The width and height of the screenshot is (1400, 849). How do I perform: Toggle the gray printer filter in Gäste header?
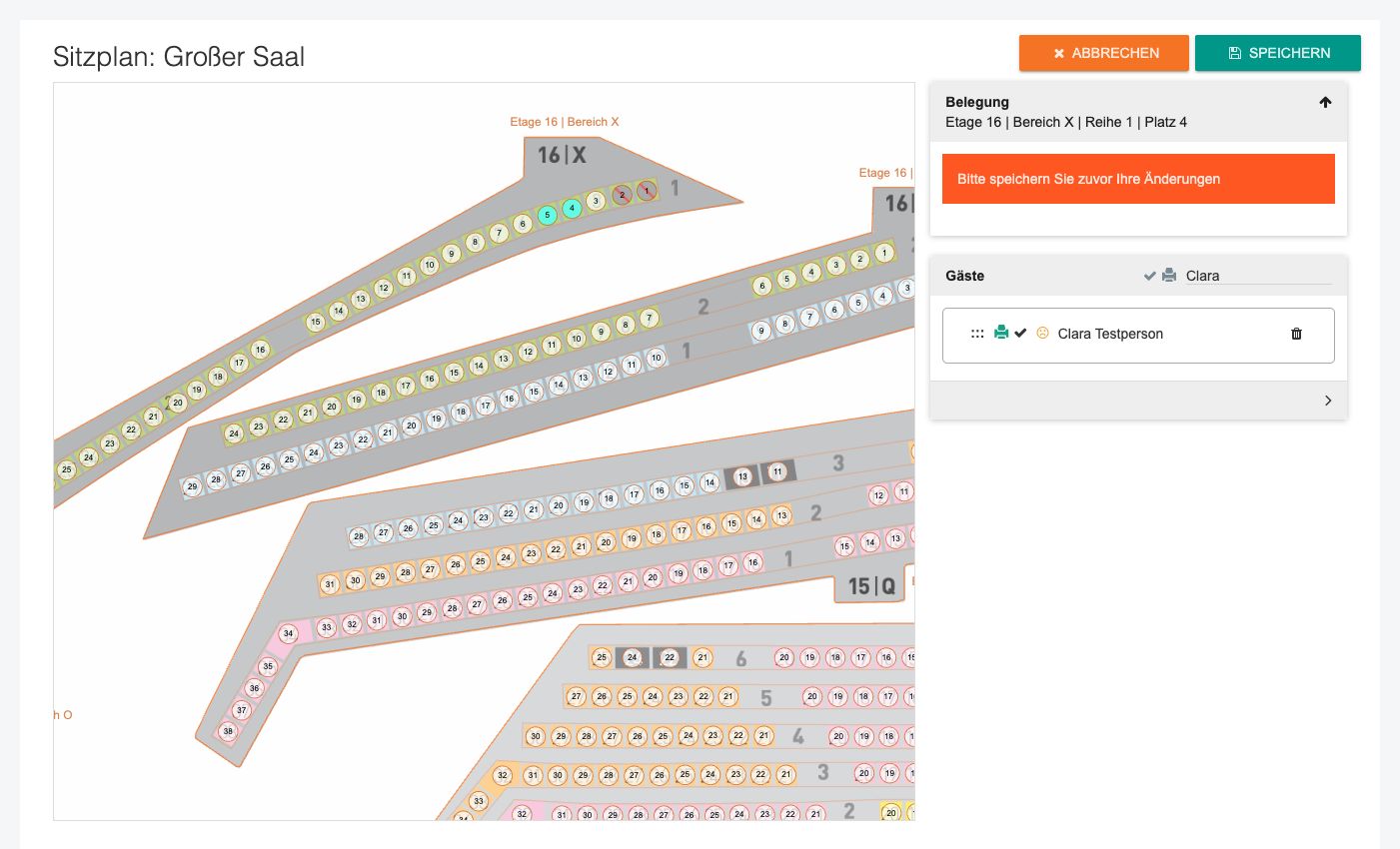click(x=1168, y=276)
